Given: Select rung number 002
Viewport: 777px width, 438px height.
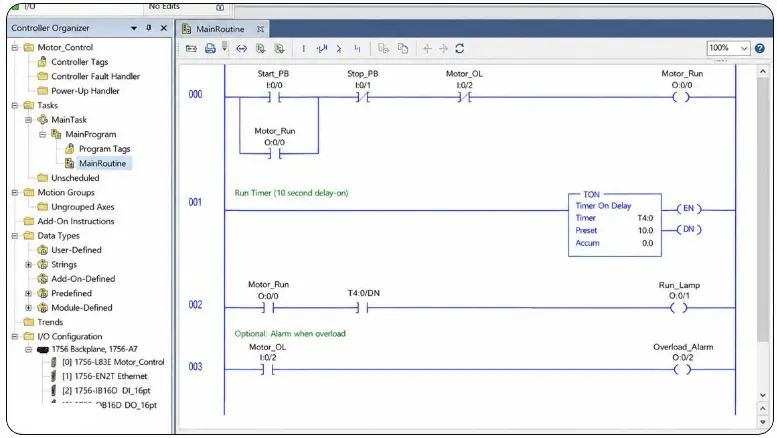Looking at the screenshot, I should click(195, 304).
